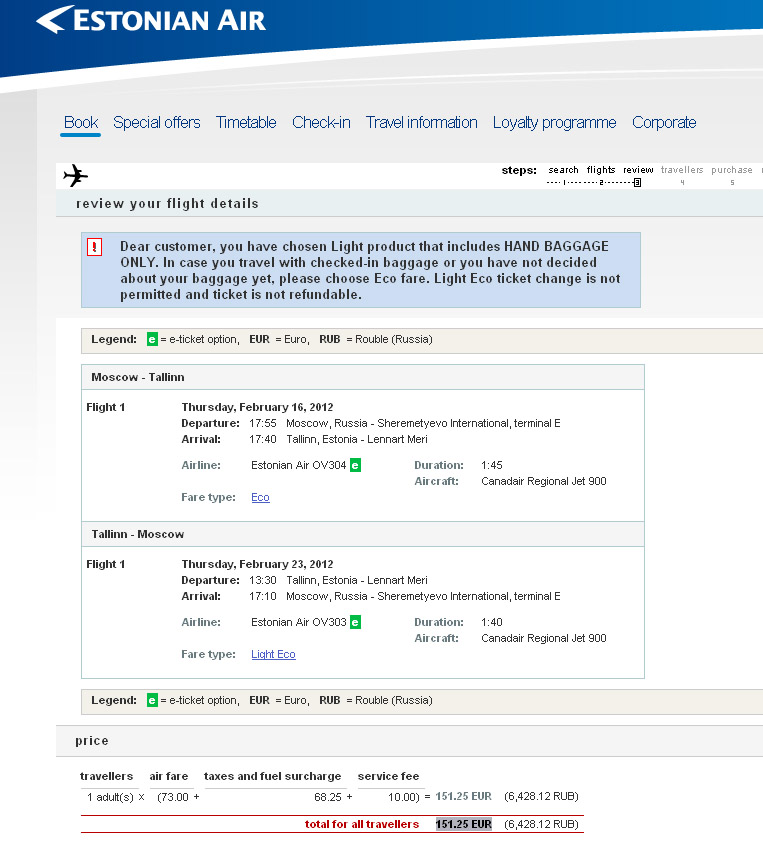Click 'total for all travellers' label
The image size is (763, 842).
coord(362,824)
